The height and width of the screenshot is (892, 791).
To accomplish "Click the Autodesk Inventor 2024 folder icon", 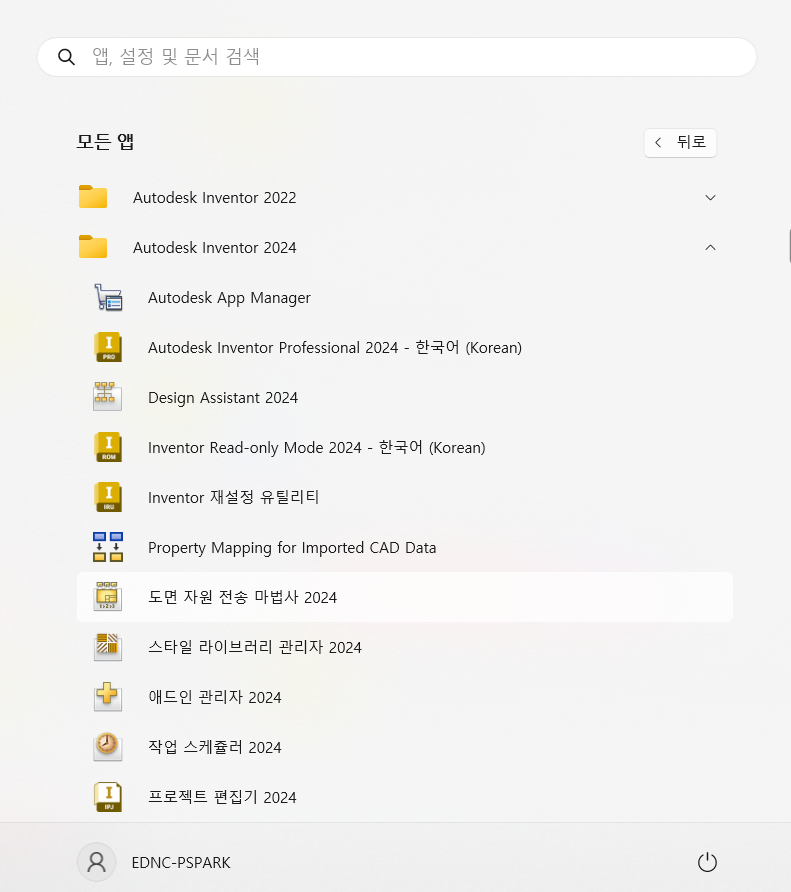I will (x=93, y=247).
